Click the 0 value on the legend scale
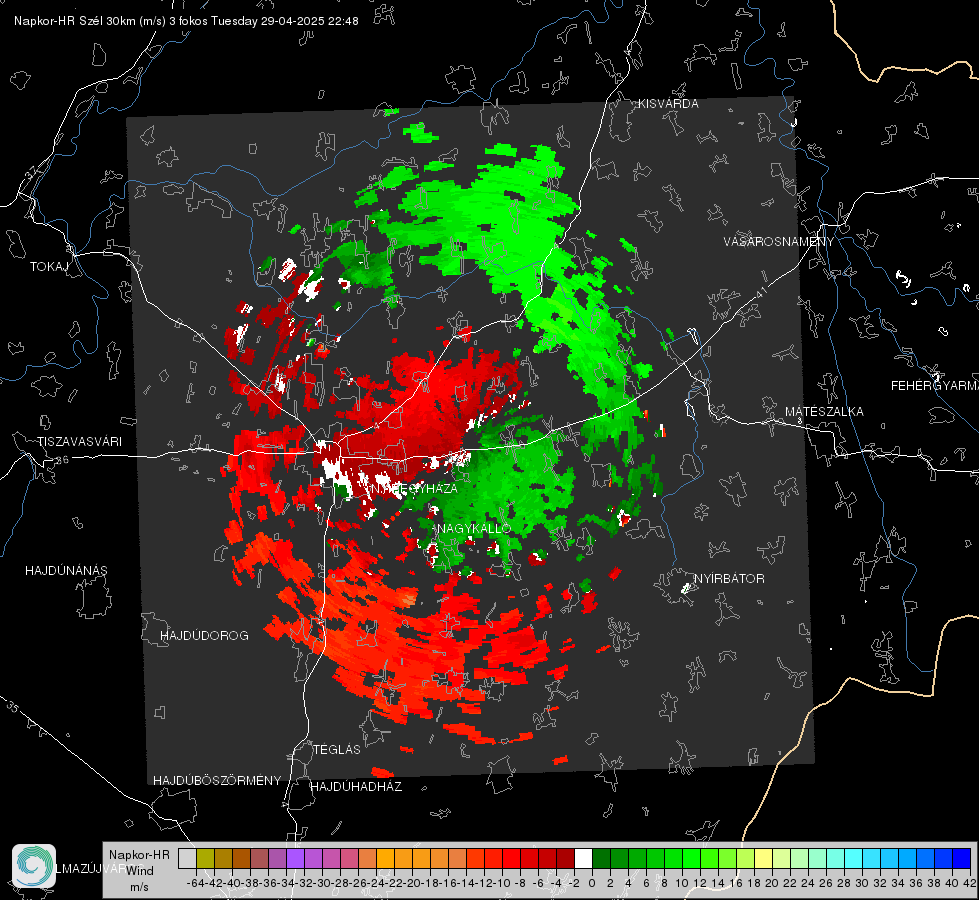The width and height of the screenshot is (979, 900). pyautogui.click(x=592, y=883)
